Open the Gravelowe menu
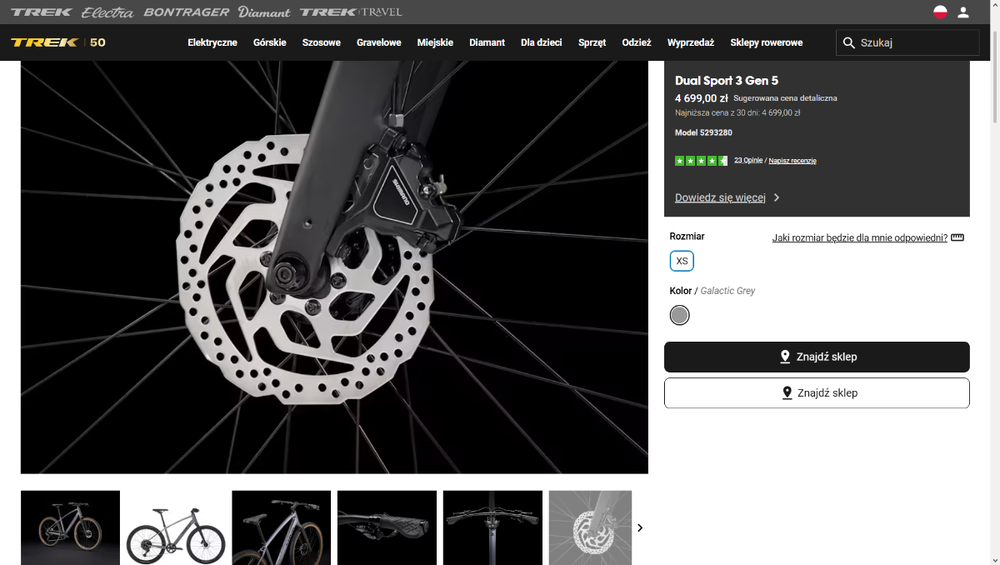The image size is (1000, 565). pos(379,43)
